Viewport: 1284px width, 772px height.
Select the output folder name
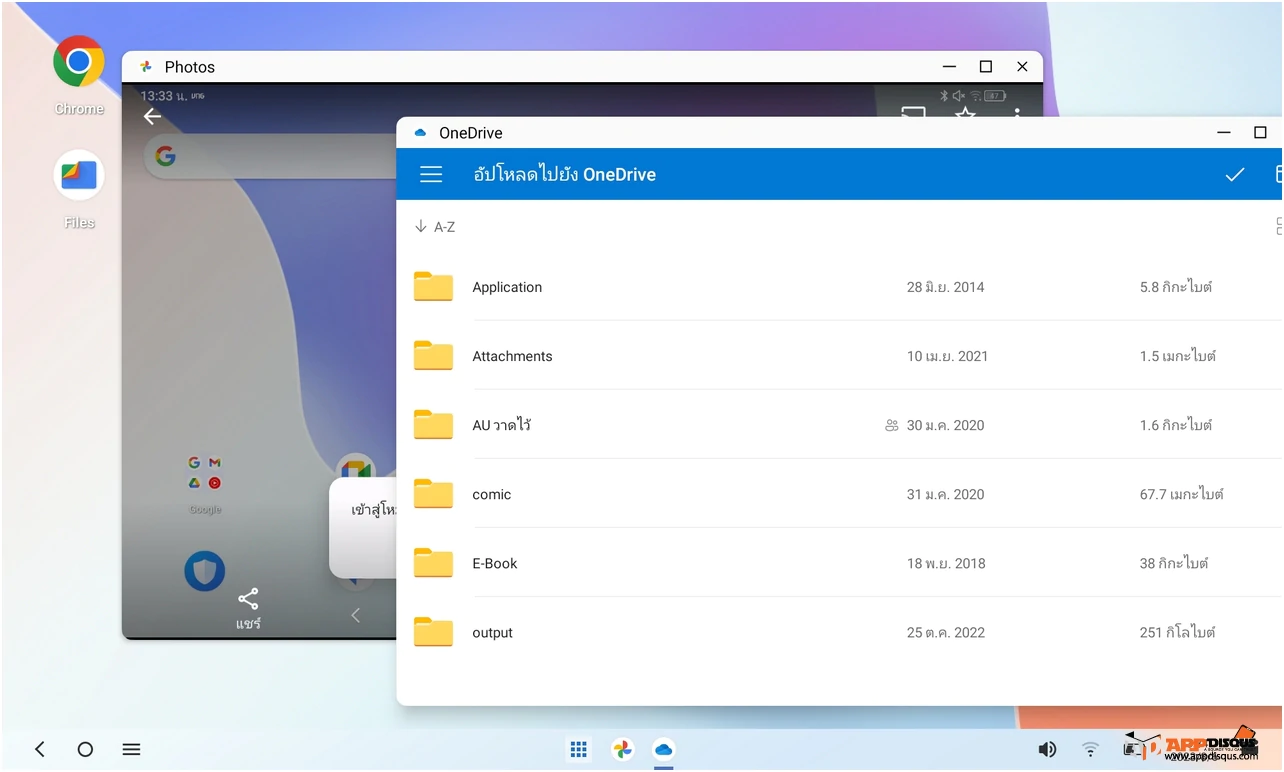tap(492, 632)
